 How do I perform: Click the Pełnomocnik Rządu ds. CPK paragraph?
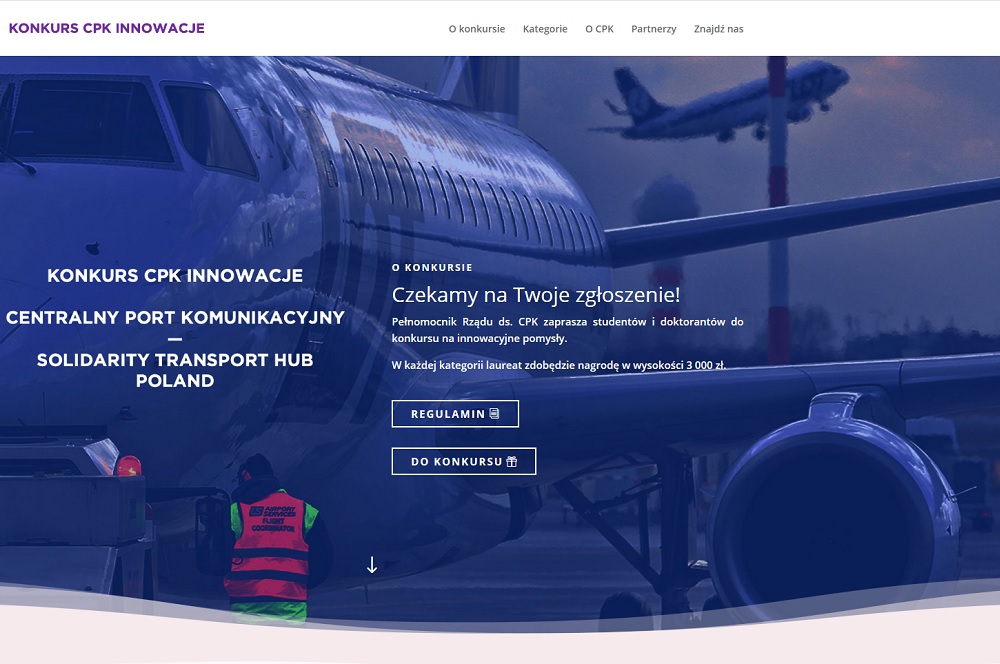[567, 330]
